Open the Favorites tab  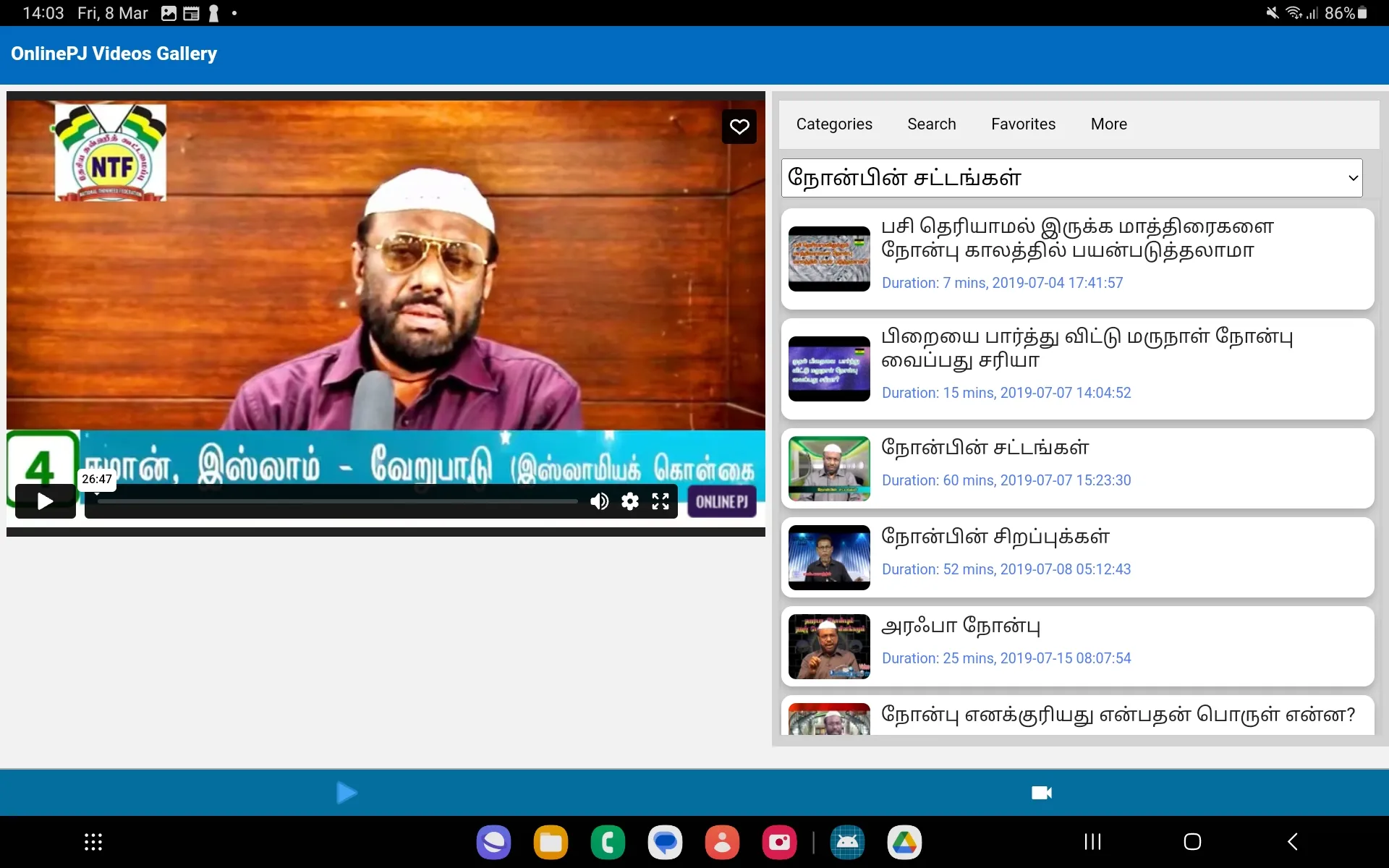(1023, 124)
